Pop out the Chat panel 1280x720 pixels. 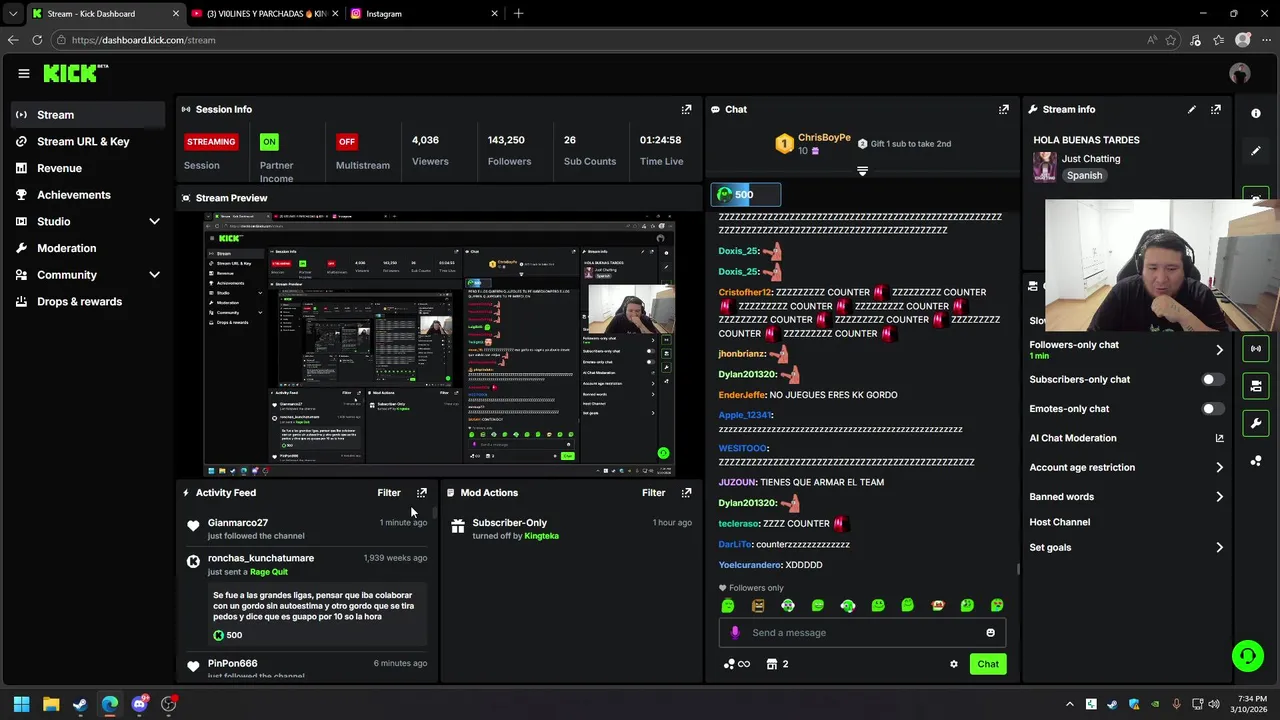(1003, 109)
